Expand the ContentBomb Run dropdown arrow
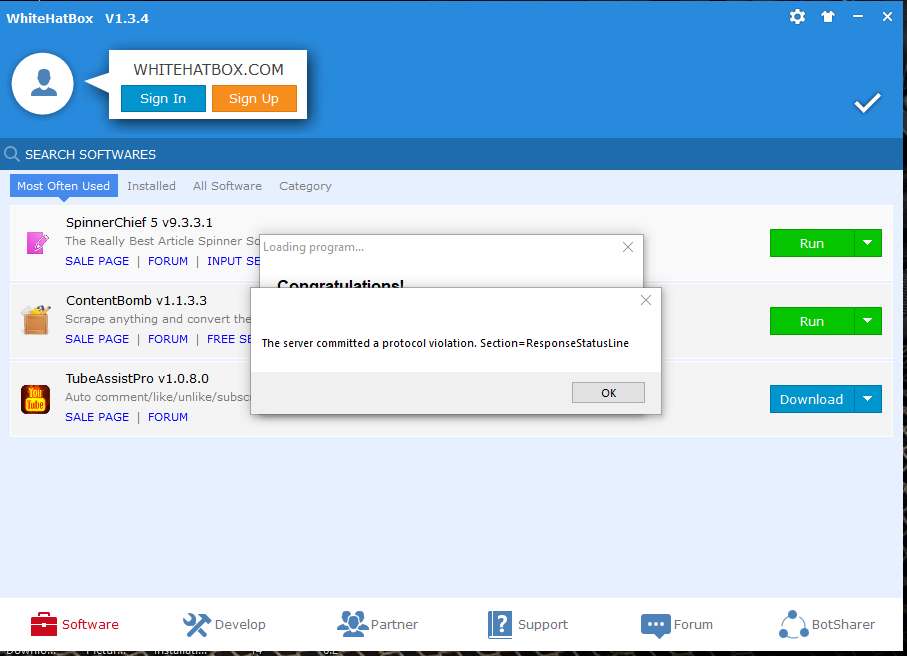 (x=867, y=321)
